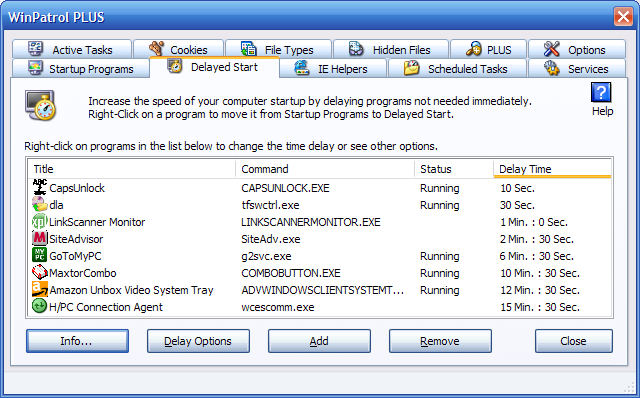Viewport: 640px width, 398px height.
Task: Click the Remove button
Action: pyautogui.click(x=440, y=341)
